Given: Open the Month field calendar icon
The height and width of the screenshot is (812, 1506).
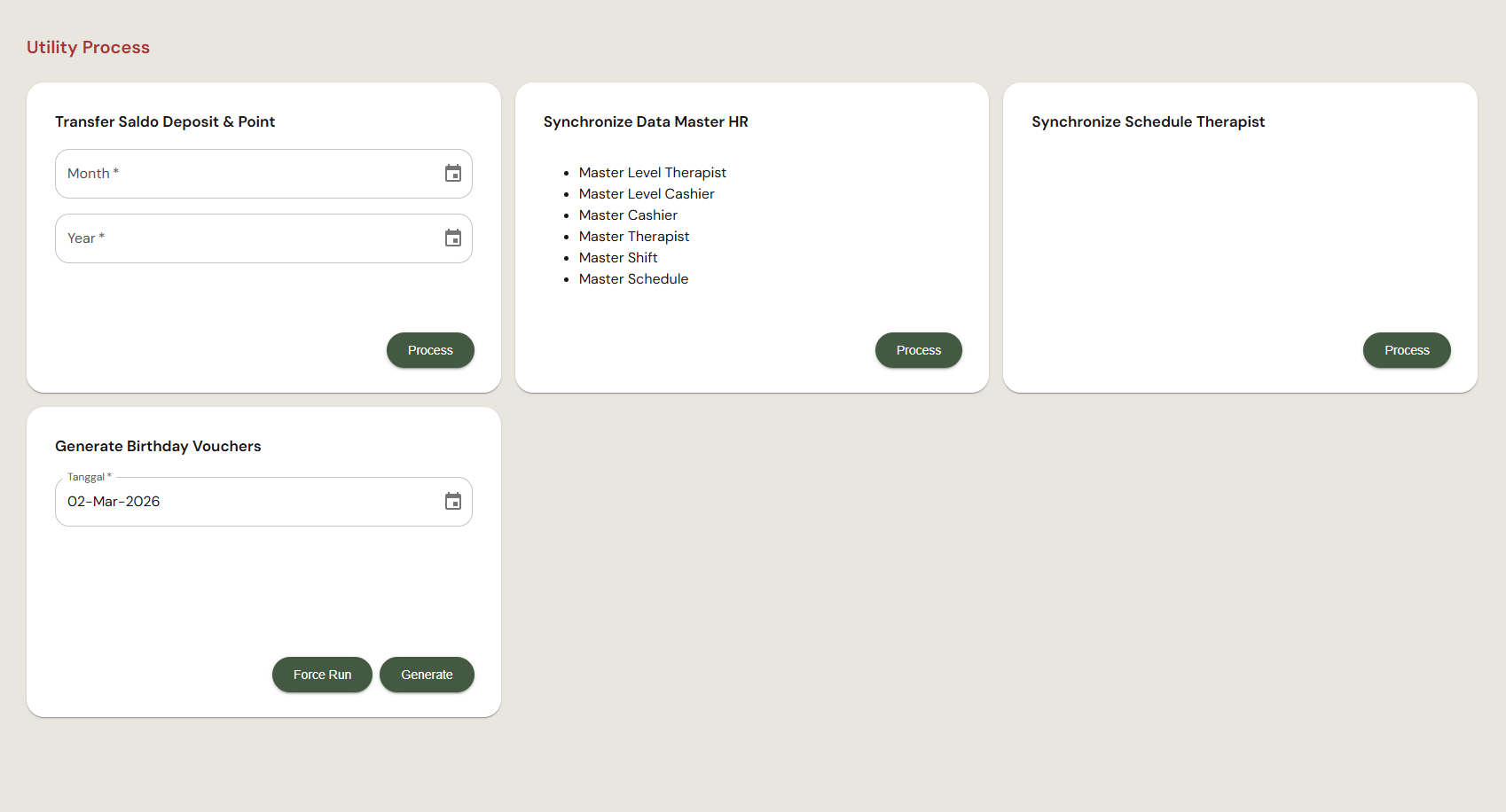Looking at the screenshot, I should point(453,173).
